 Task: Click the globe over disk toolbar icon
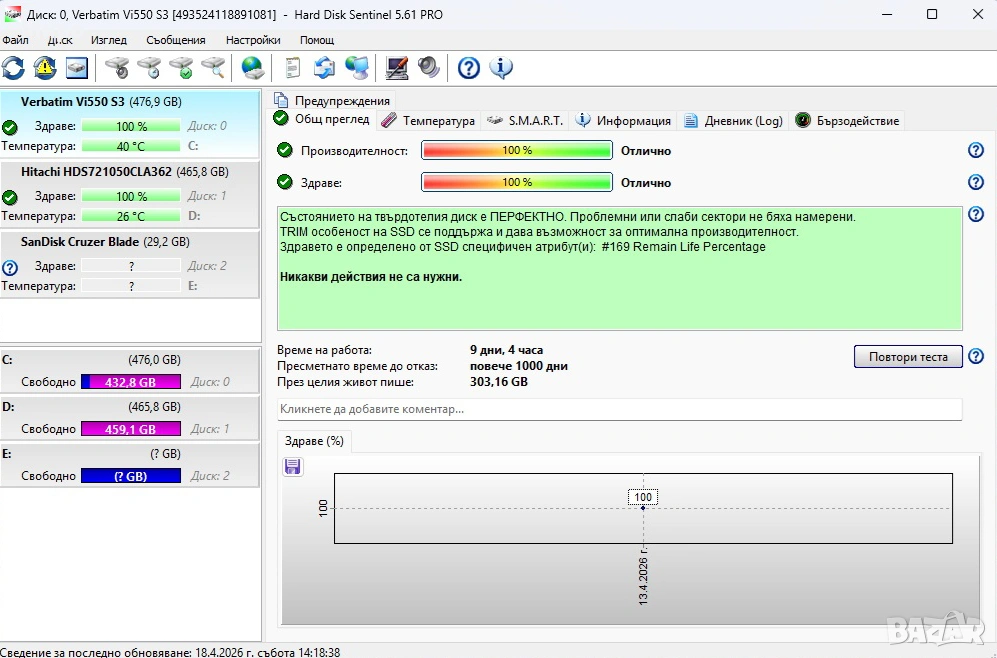(253, 68)
